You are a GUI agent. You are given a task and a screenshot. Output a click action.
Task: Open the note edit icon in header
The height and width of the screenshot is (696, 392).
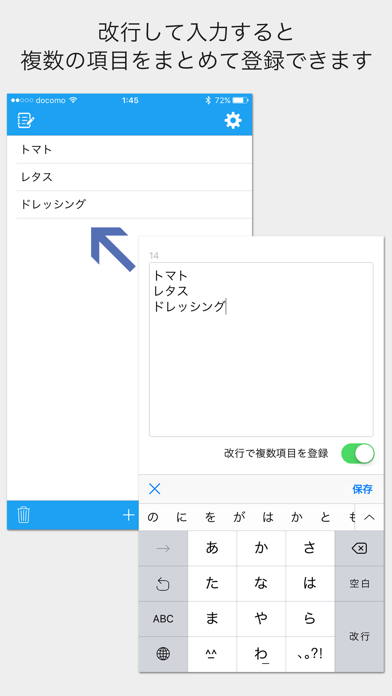[x=26, y=120]
